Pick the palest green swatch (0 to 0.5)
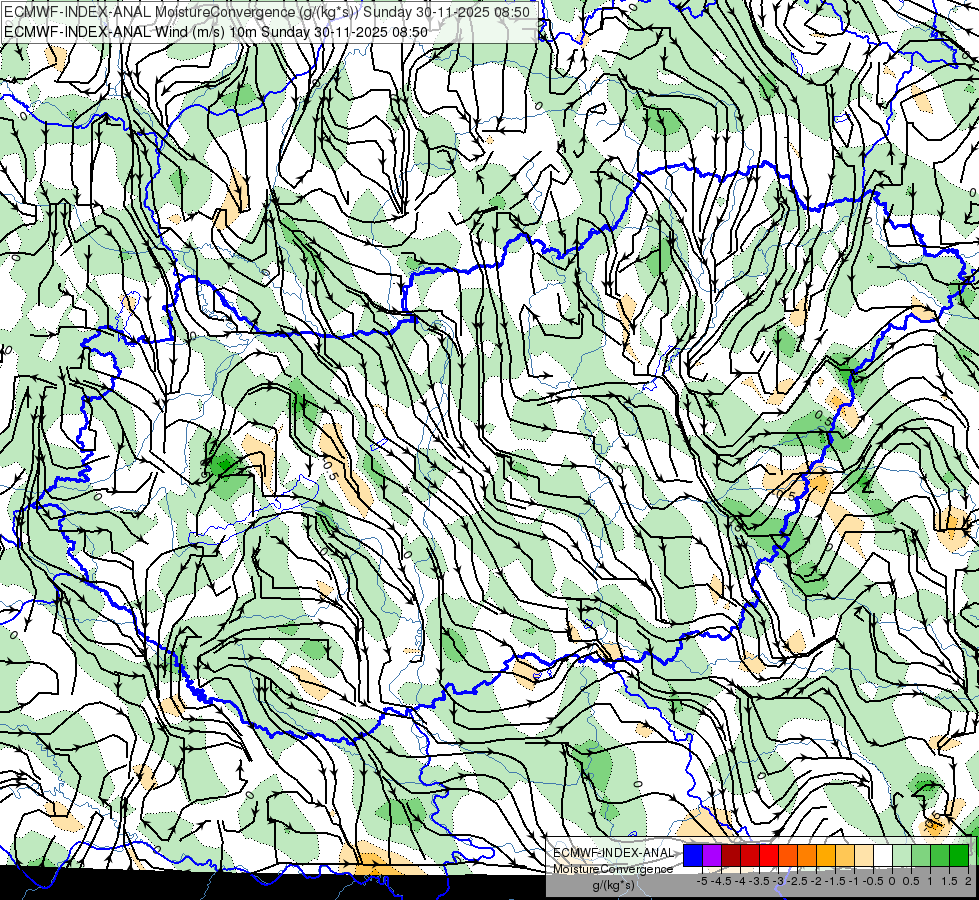The height and width of the screenshot is (900, 979). point(902,856)
